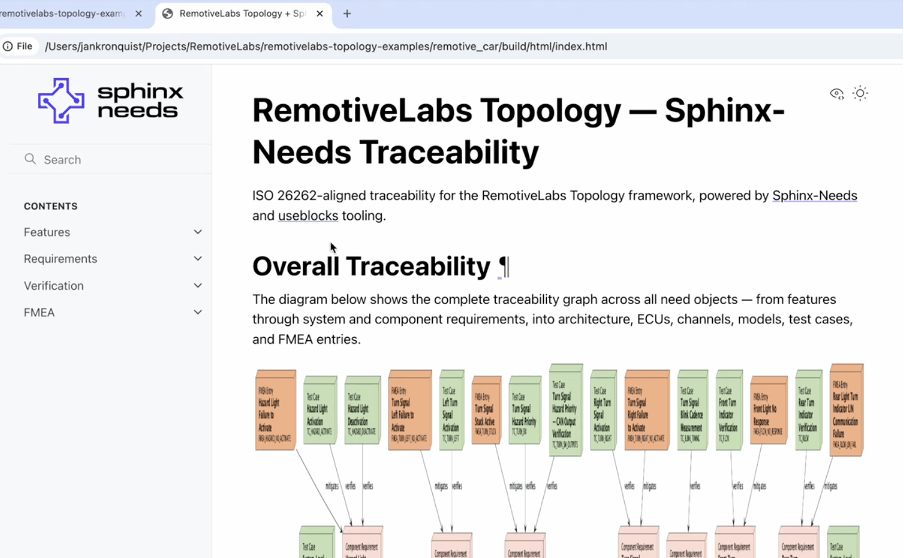Viewport: 904px width, 558px height.
Task: Focus the sidebar Search field
Action: click(x=111, y=159)
